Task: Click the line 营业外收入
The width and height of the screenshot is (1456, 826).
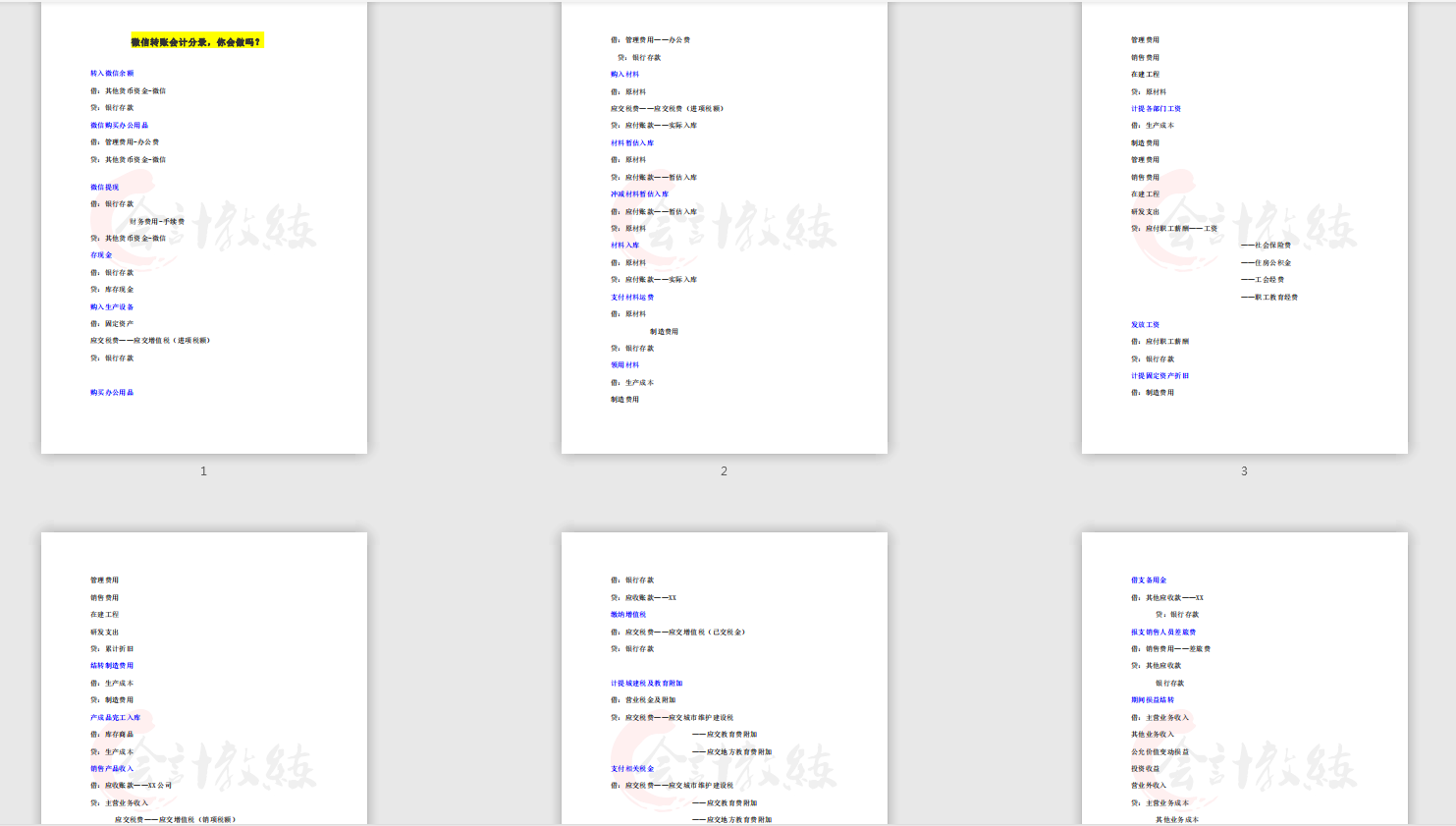Action: tap(1150, 786)
